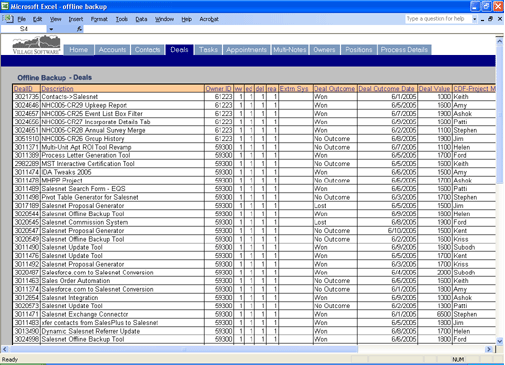The height and width of the screenshot is (365, 505).
Task: Click scroll down arrow on vertical scrollbar
Action: click(499, 341)
